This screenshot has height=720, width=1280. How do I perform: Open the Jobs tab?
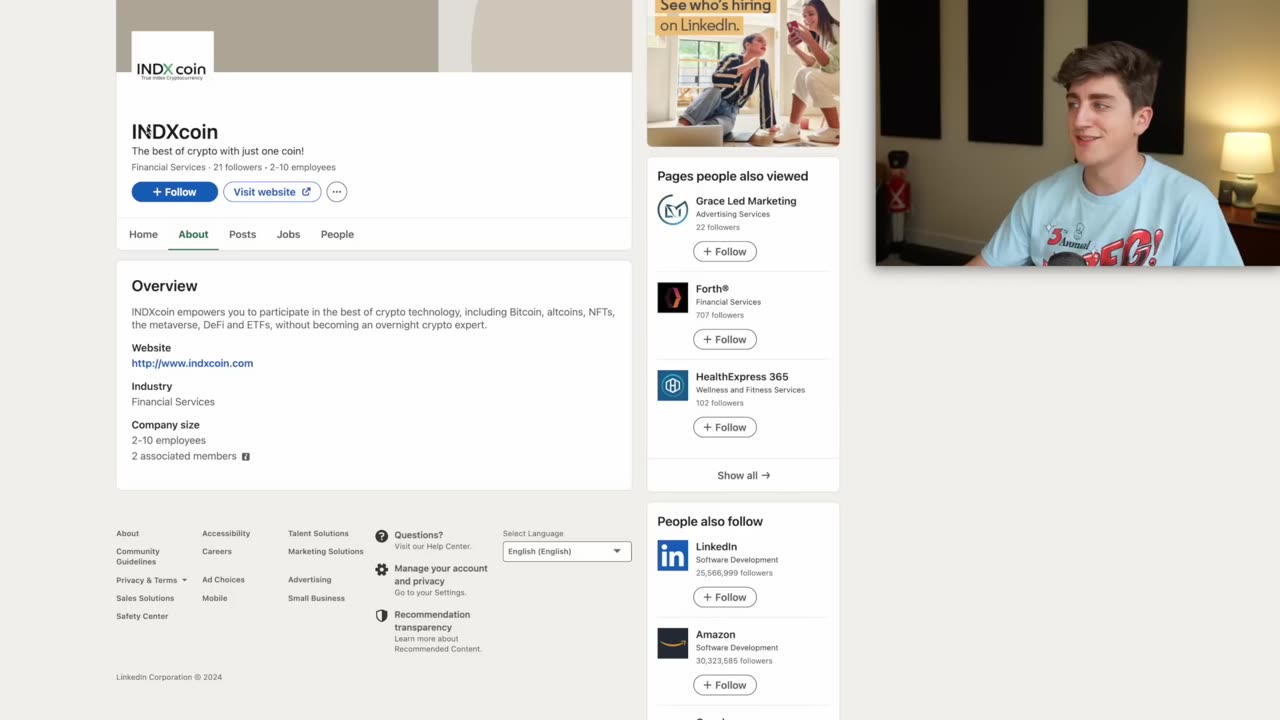[288, 234]
